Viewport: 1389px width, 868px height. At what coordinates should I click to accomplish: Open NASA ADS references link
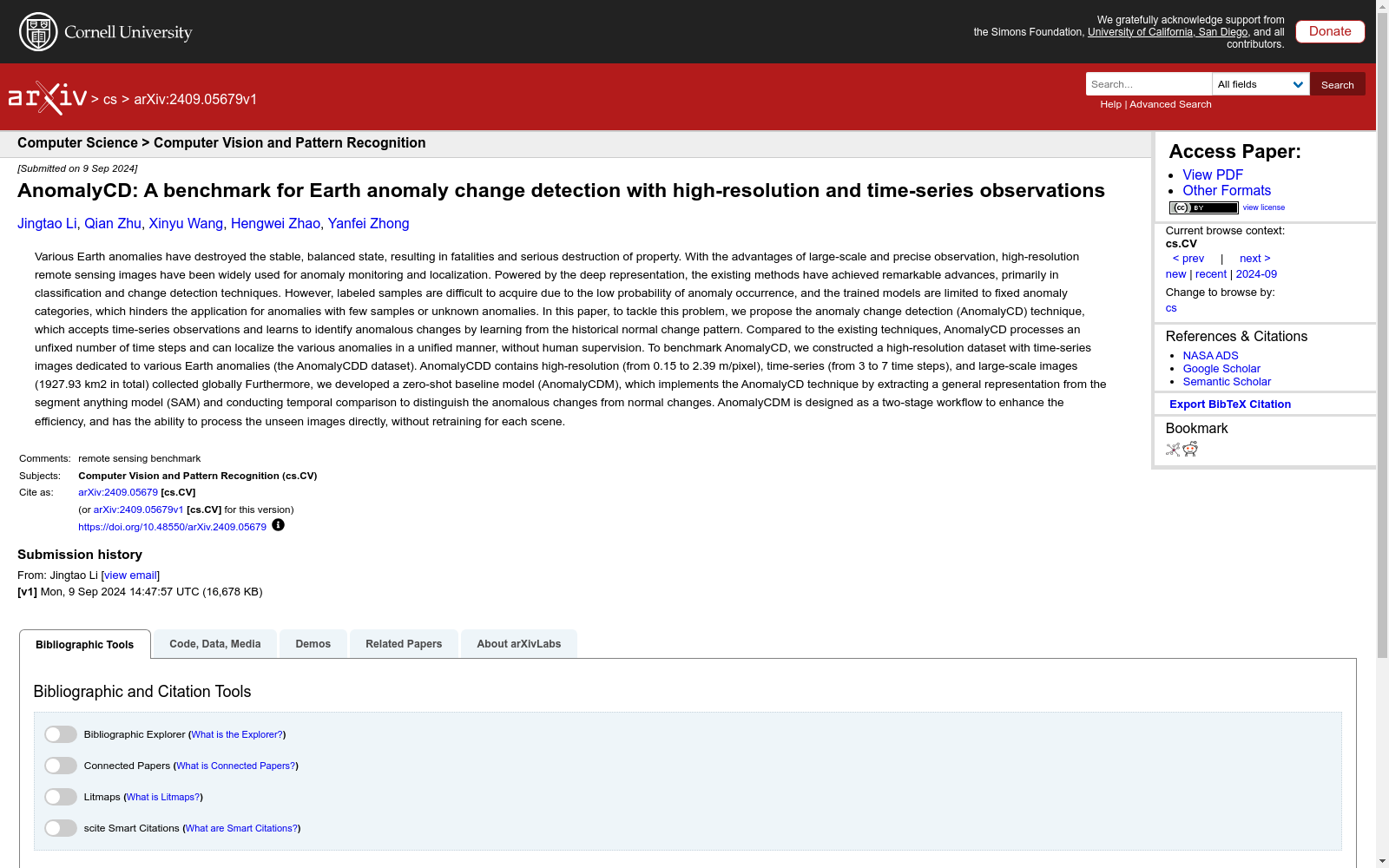1210,356
